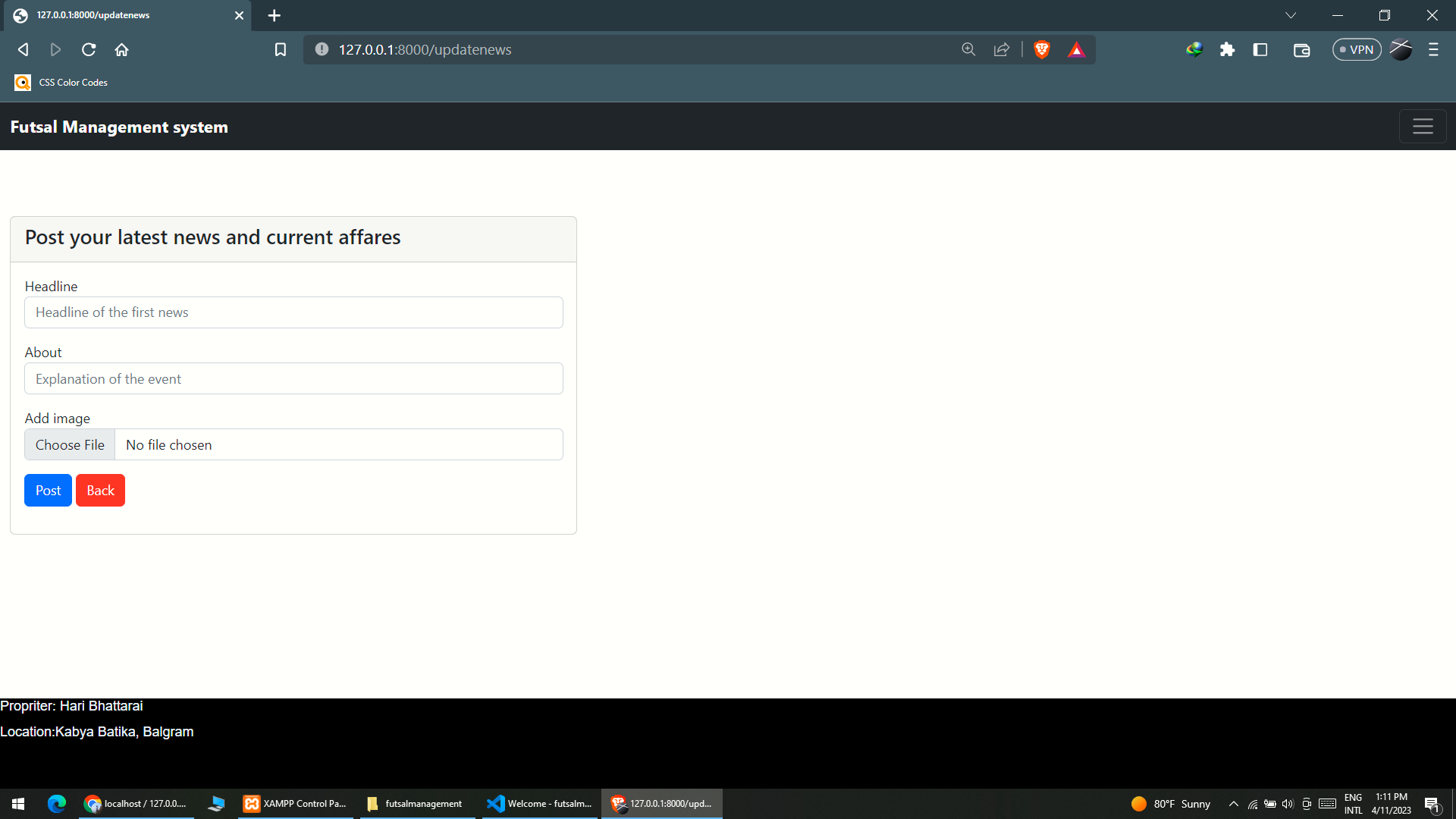
Task: Share the current page via the share icon
Action: [1002, 49]
